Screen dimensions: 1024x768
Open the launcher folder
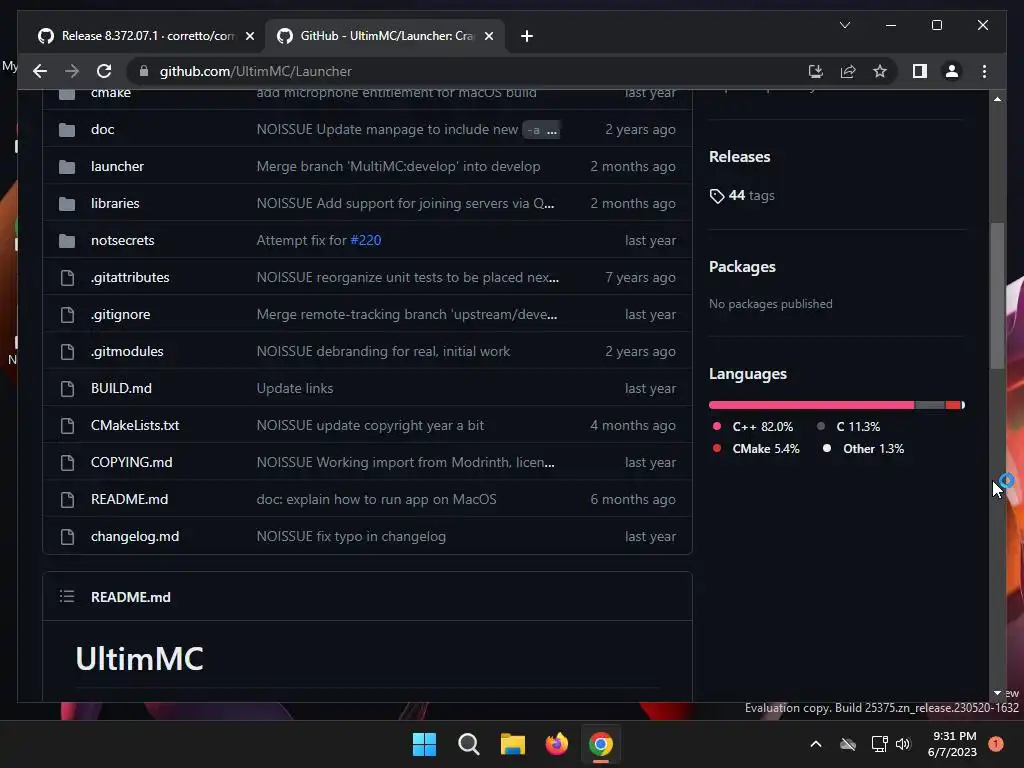point(117,167)
